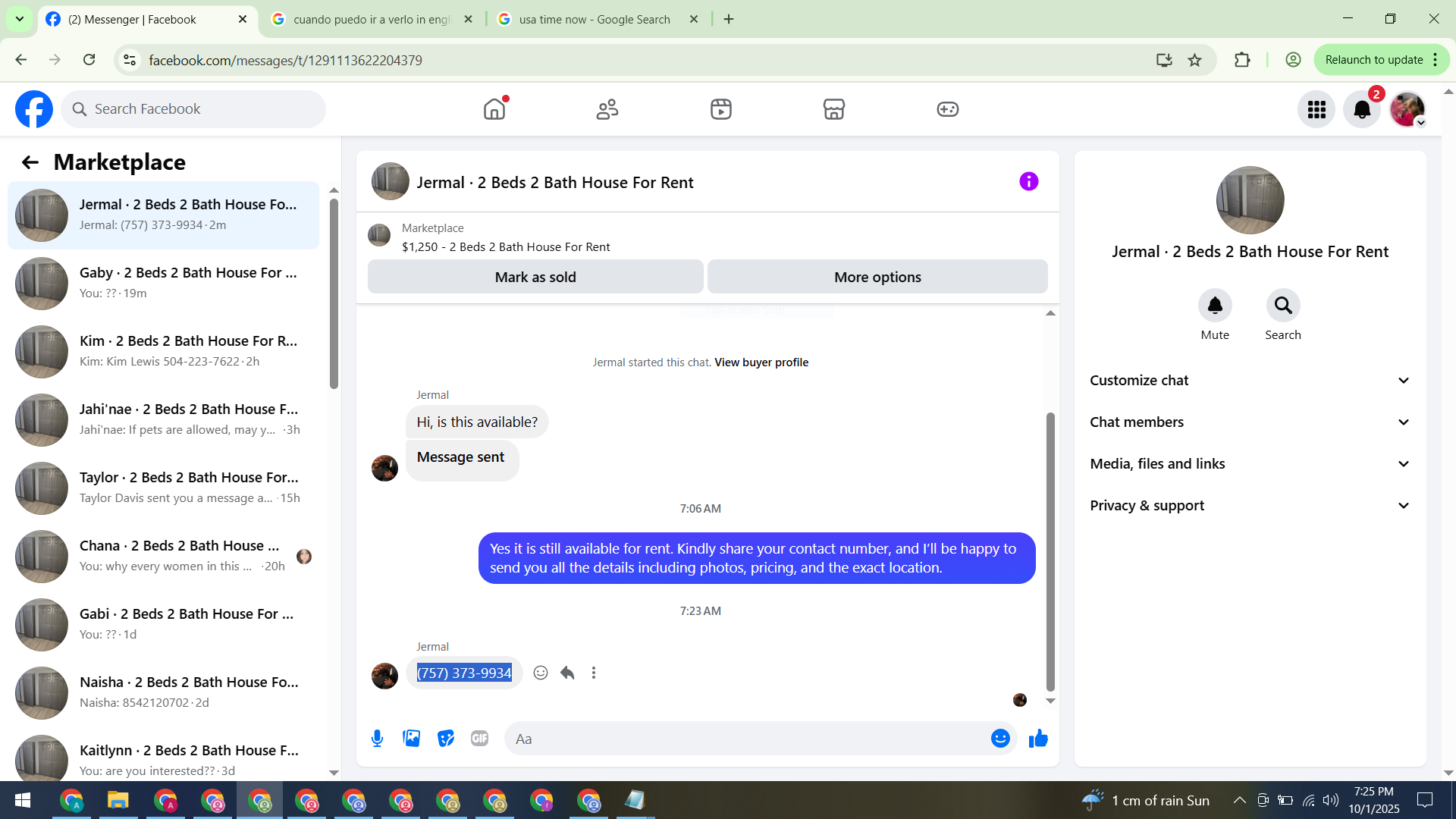
Task: Record a voice clip
Action: tap(378, 739)
